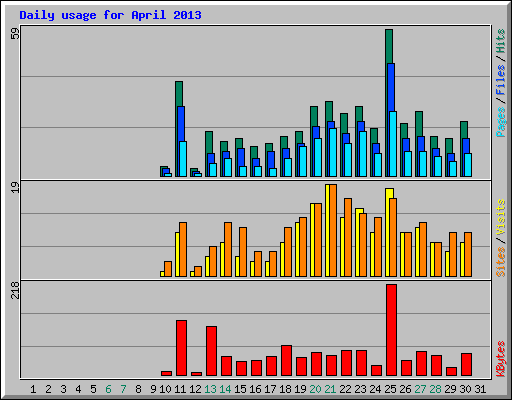Viewport: 512px width, 400px height.
Task: Click day 2 on the x-axis
Action: [48, 389]
